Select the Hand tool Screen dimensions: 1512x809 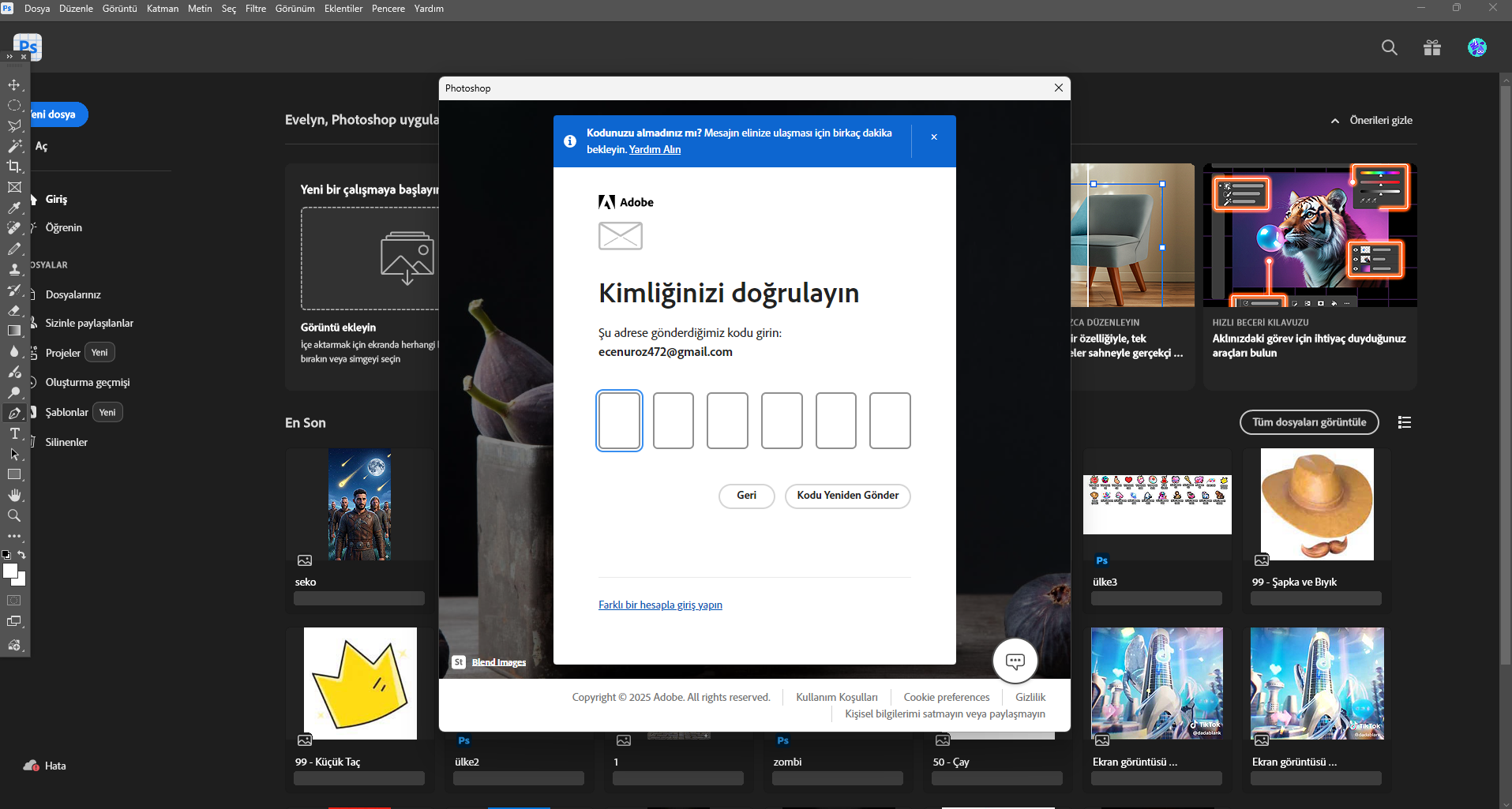click(x=14, y=495)
